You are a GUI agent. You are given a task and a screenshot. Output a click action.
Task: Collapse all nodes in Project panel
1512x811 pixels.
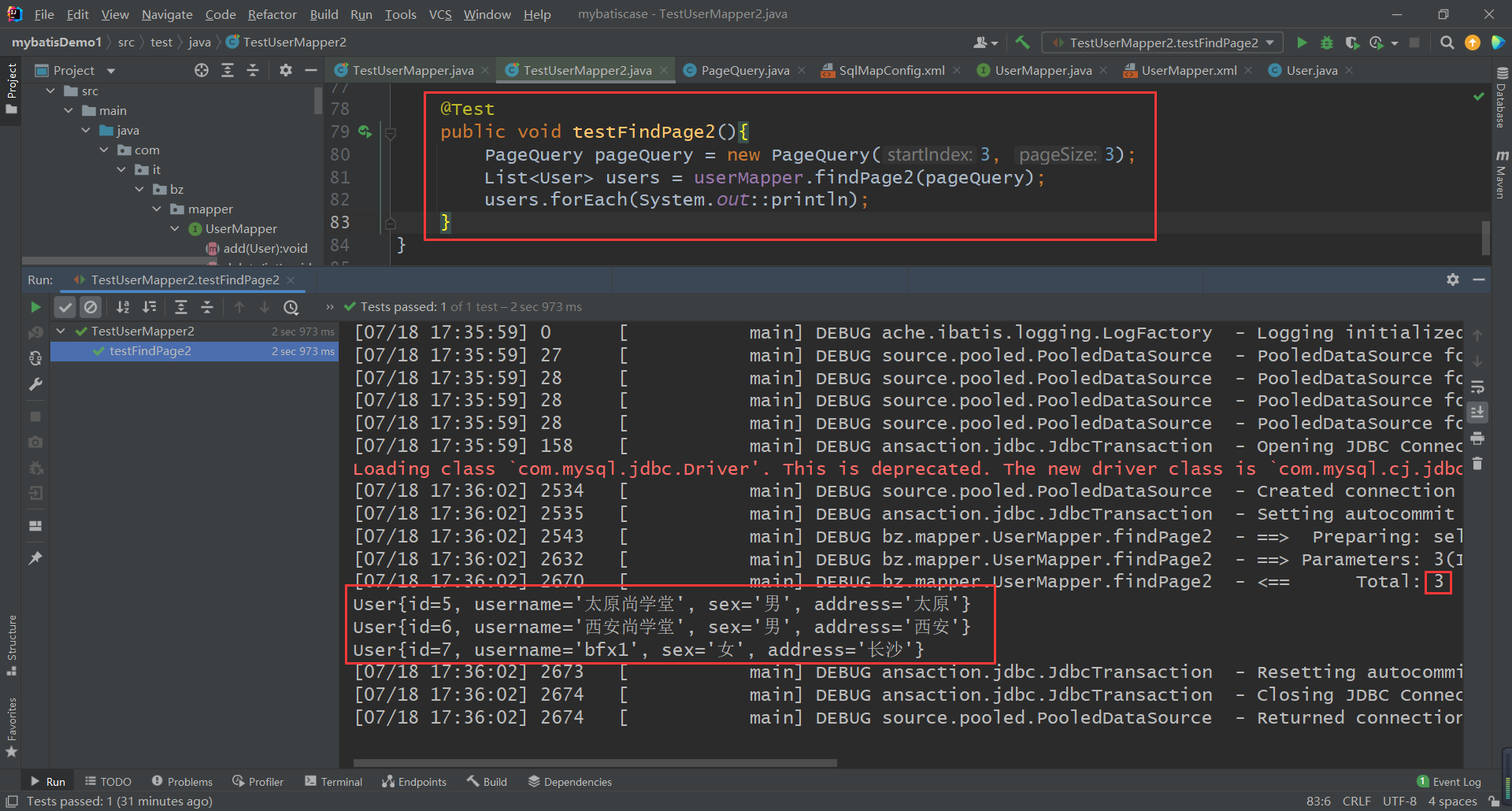click(x=253, y=70)
